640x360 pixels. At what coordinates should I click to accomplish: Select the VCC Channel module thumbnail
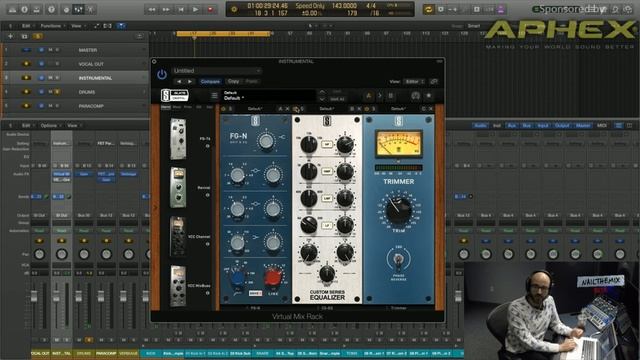pyautogui.click(x=178, y=237)
